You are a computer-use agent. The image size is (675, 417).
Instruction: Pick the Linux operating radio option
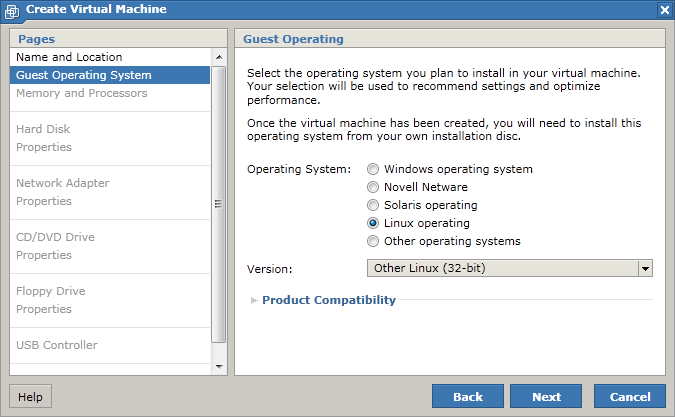pos(373,223)
